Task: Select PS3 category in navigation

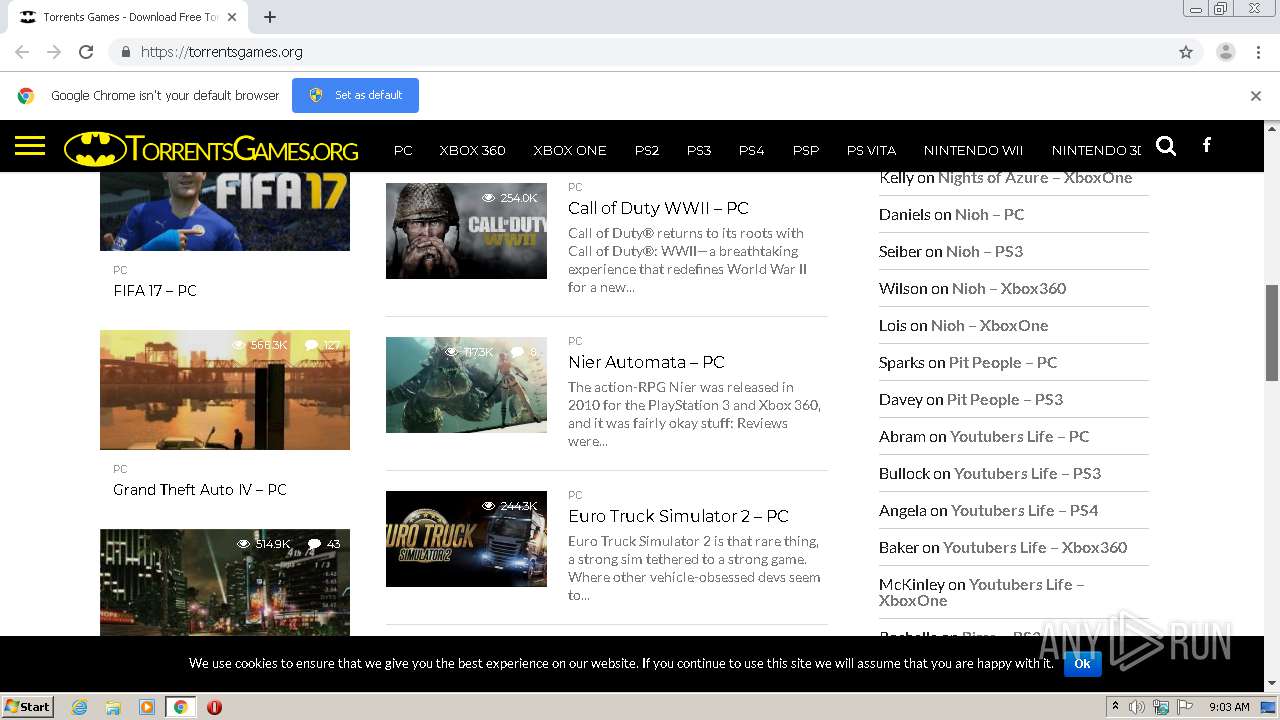Action: [699, 150]
